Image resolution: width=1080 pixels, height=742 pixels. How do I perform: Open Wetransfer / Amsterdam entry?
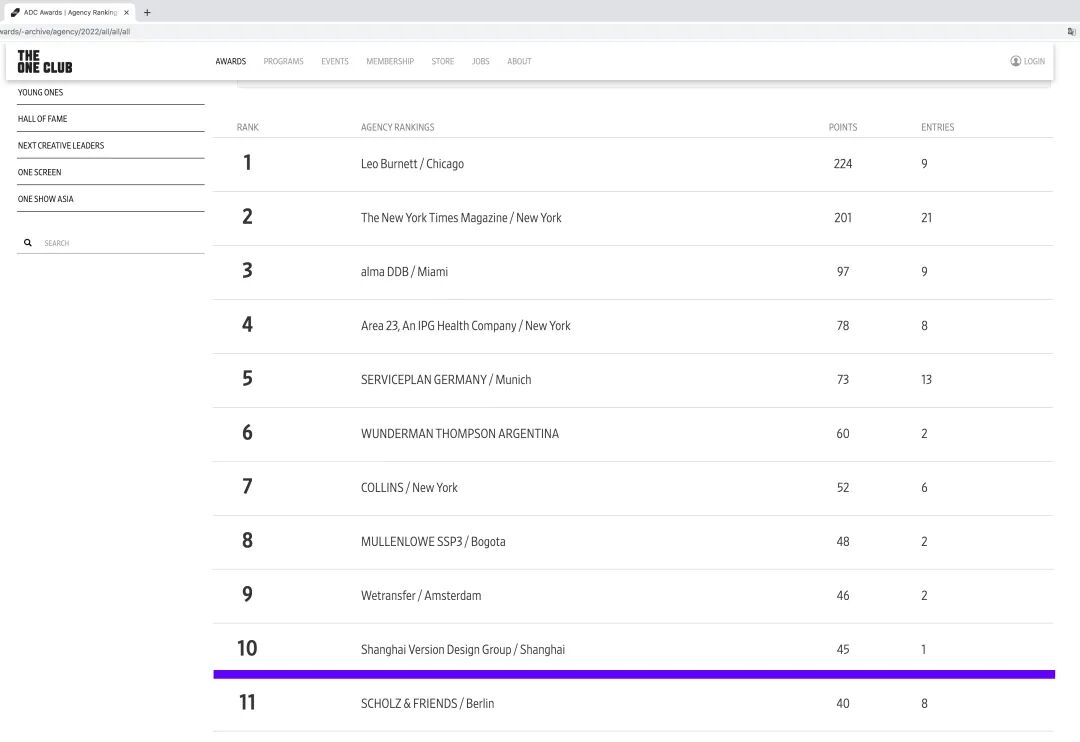click(421, 595)
